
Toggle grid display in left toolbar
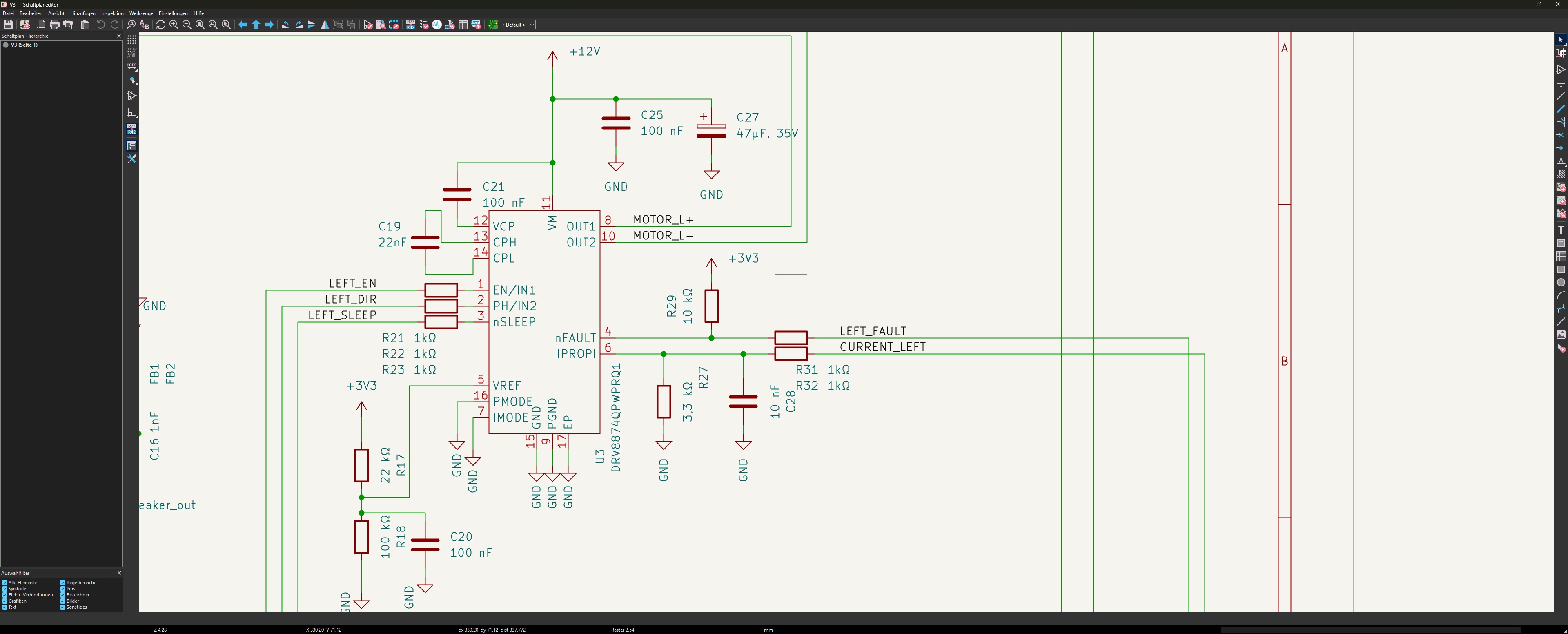coord(131,39)
